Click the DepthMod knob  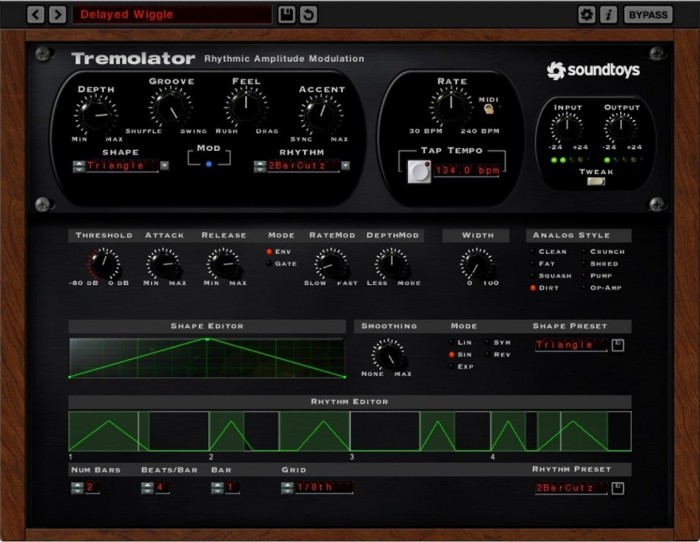coord(392,264)
